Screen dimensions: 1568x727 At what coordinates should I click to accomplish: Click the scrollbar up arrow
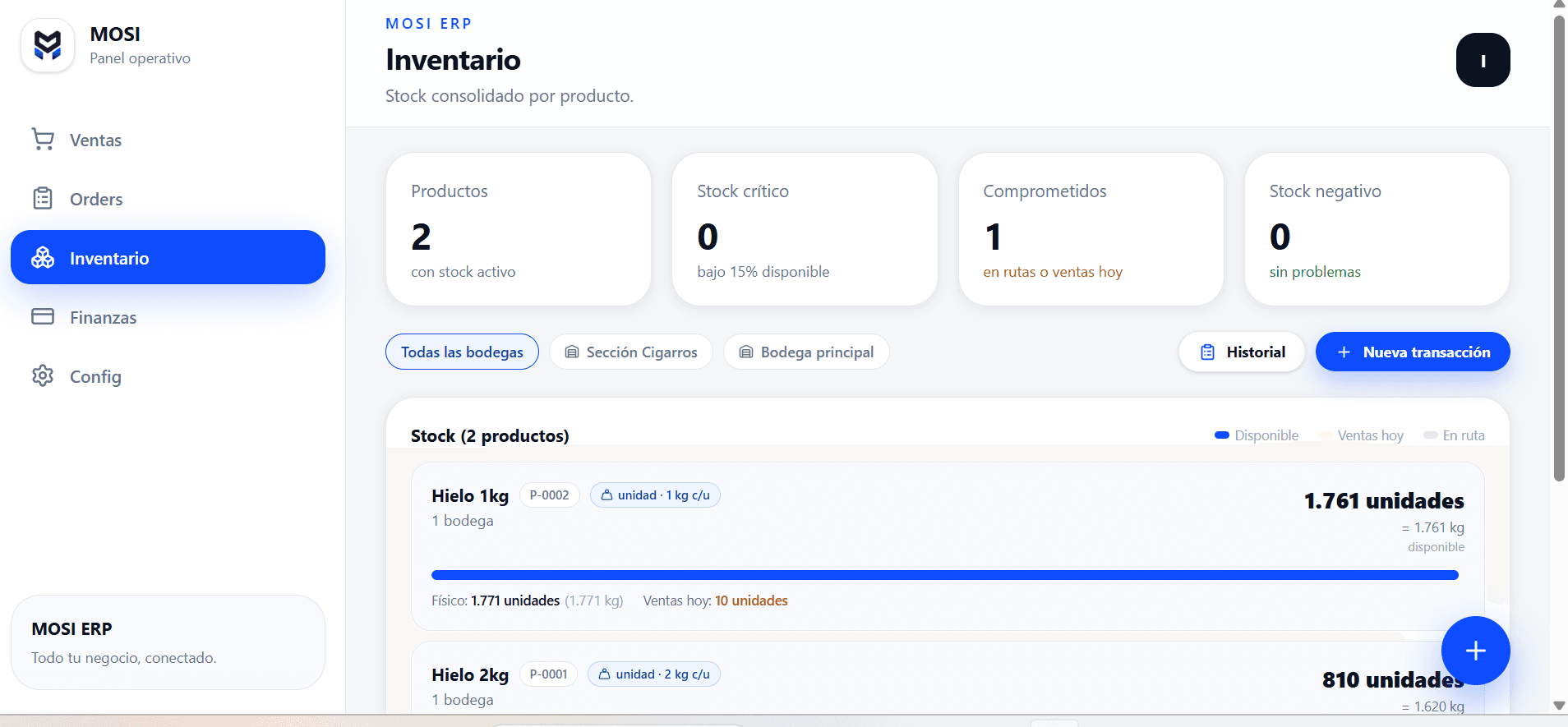click(x=1559, y=4)
